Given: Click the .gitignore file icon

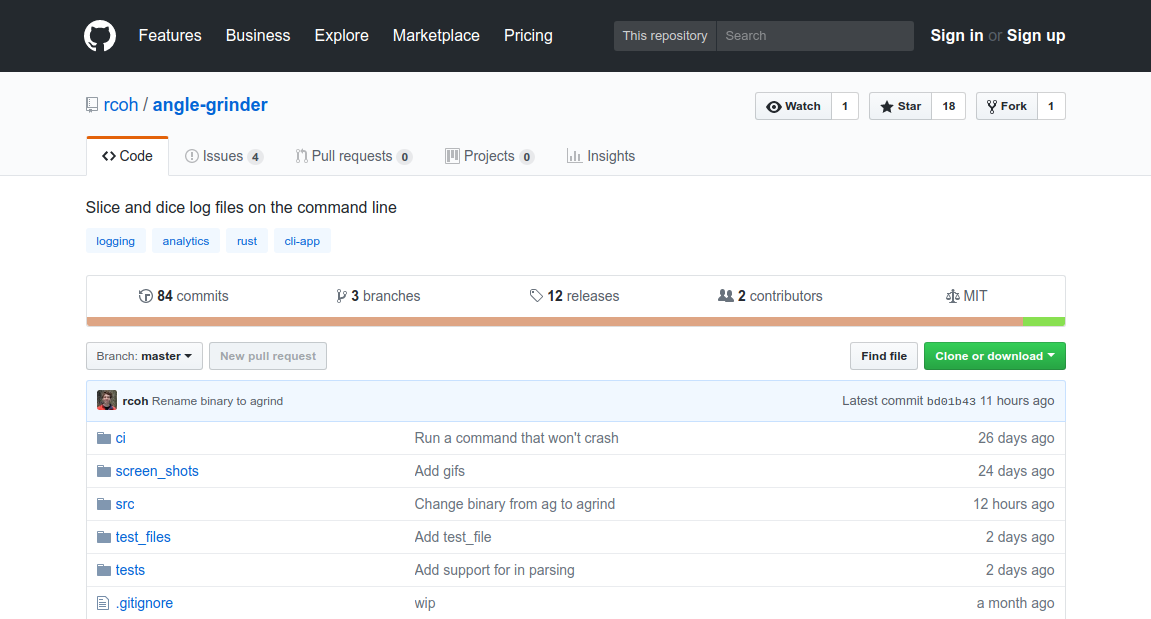Looking at the screenshot, I should tap(104, 604).
